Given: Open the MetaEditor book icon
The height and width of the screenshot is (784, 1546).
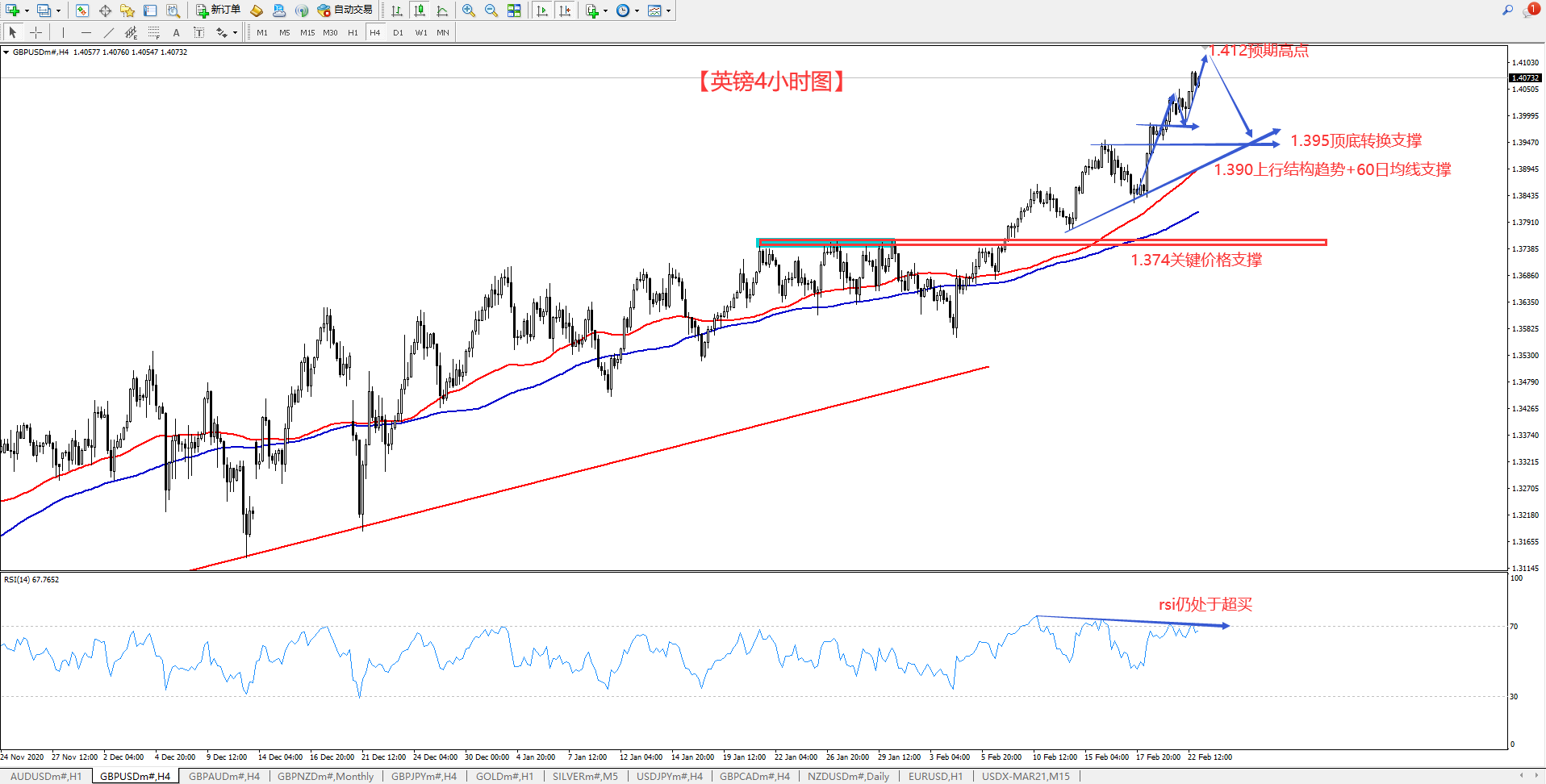Looking at the screenshot, I should [257, 10].
